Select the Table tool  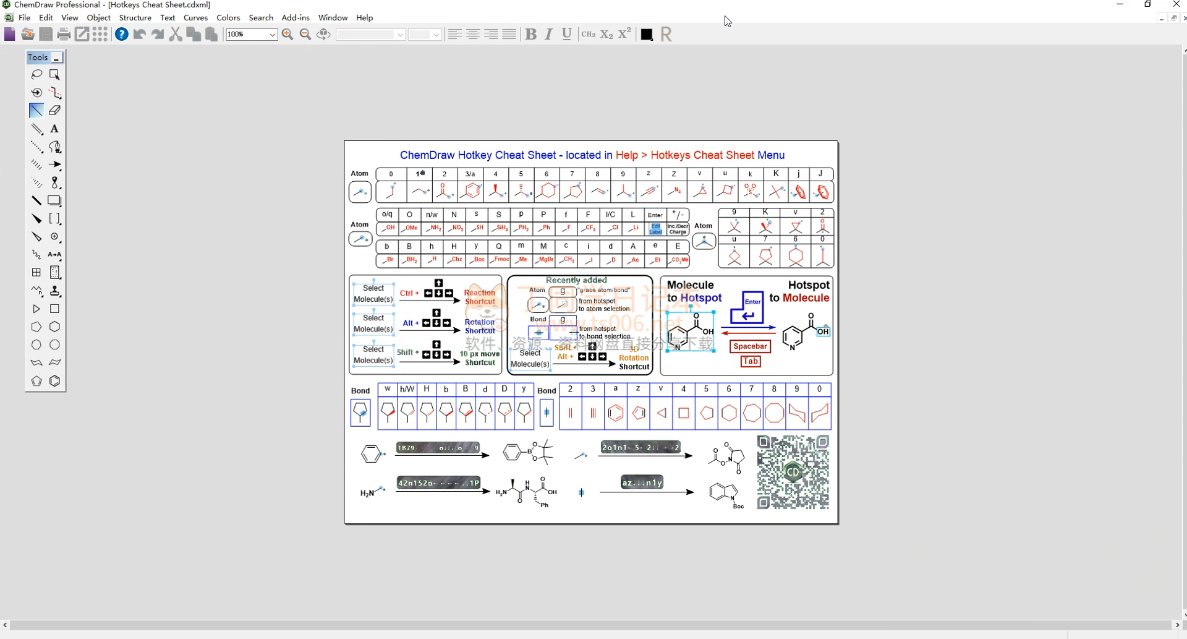point(37,272)
